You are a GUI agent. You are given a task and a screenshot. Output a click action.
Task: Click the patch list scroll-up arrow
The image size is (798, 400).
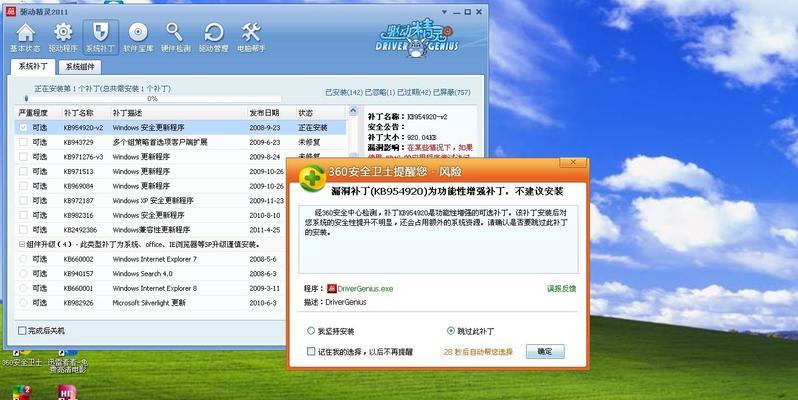(353, 111)
